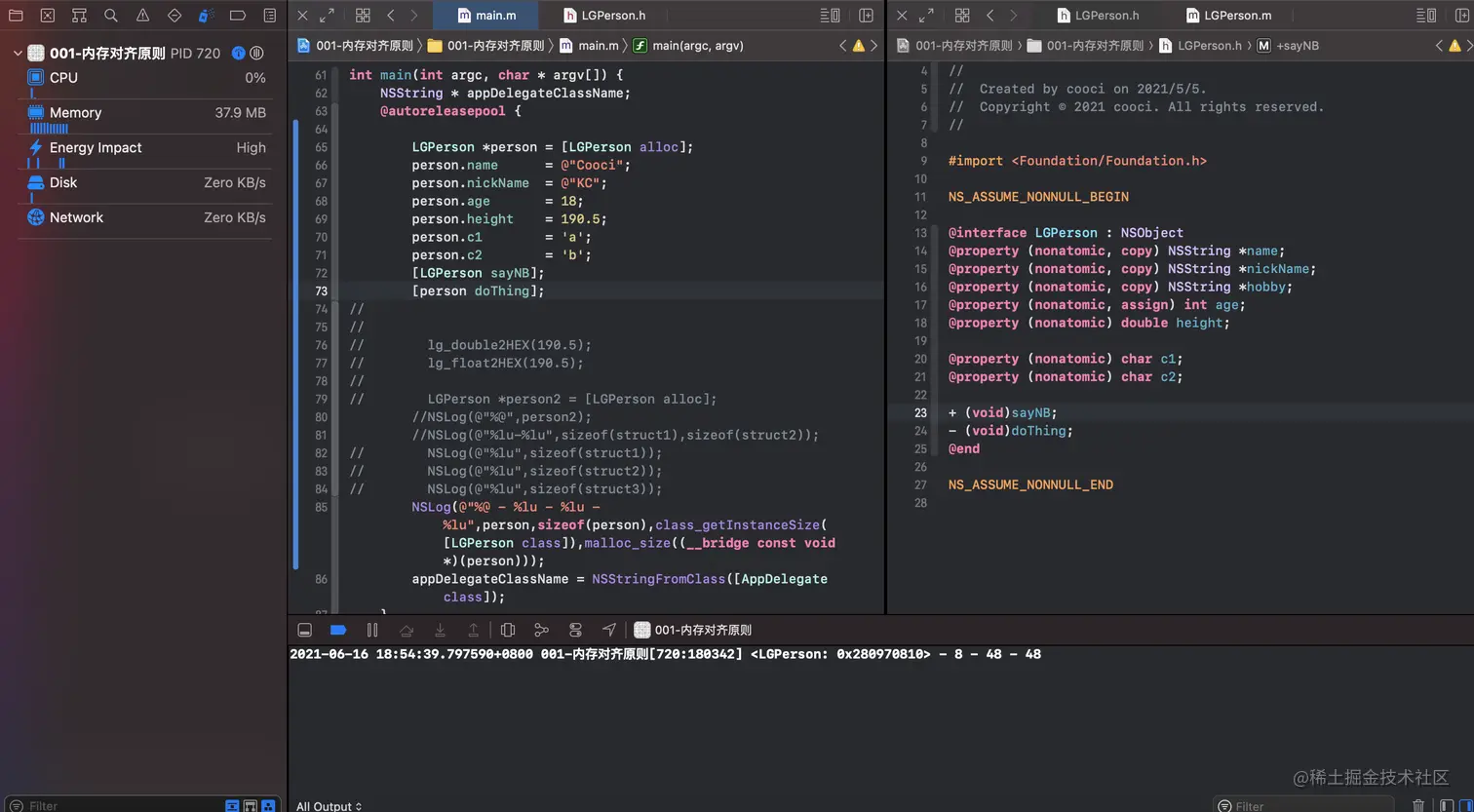Switch to main.m tab in left editor
The height and width of the screenshot is (812, 1474).
(486, 16)
